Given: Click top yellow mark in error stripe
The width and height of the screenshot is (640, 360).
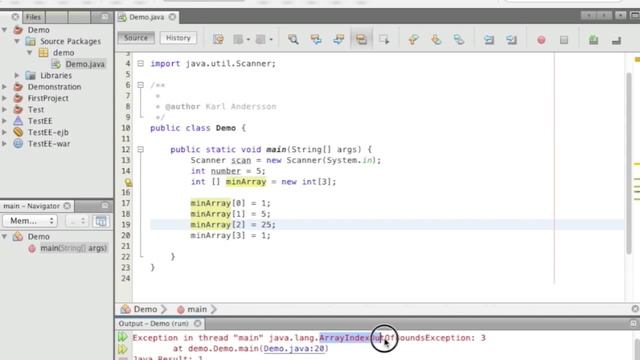Looking at the screenshot, I should coord(637,60).
